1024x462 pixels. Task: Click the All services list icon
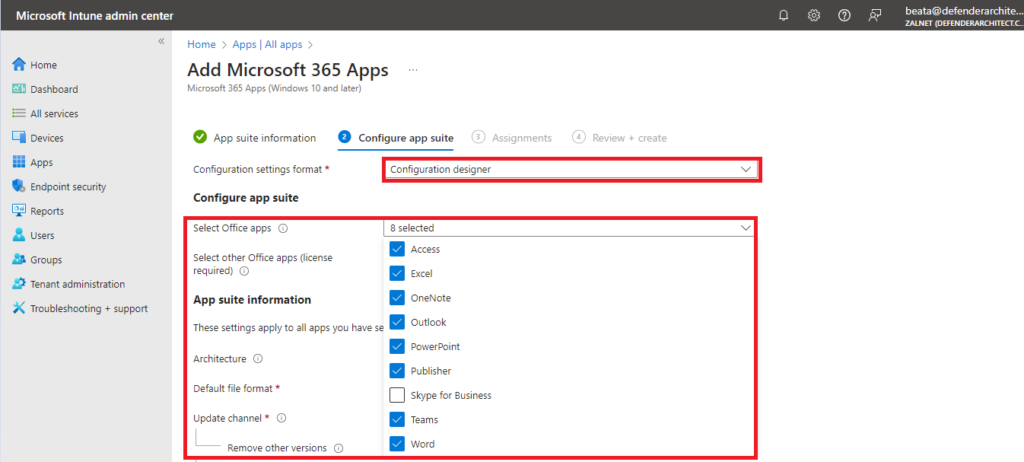coord(19,113)
